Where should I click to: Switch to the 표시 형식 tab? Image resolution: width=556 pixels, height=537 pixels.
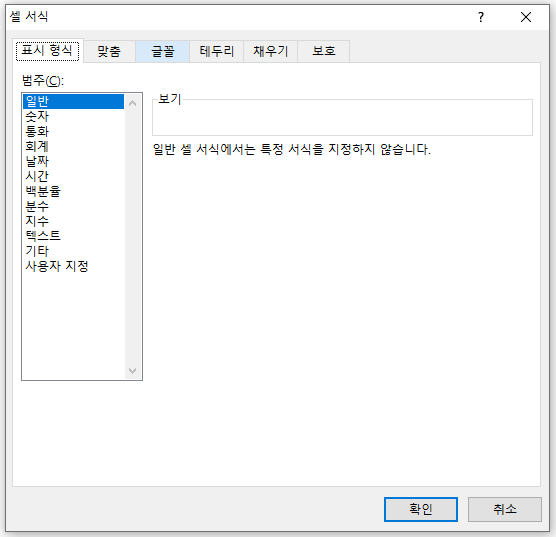[48, 51]
